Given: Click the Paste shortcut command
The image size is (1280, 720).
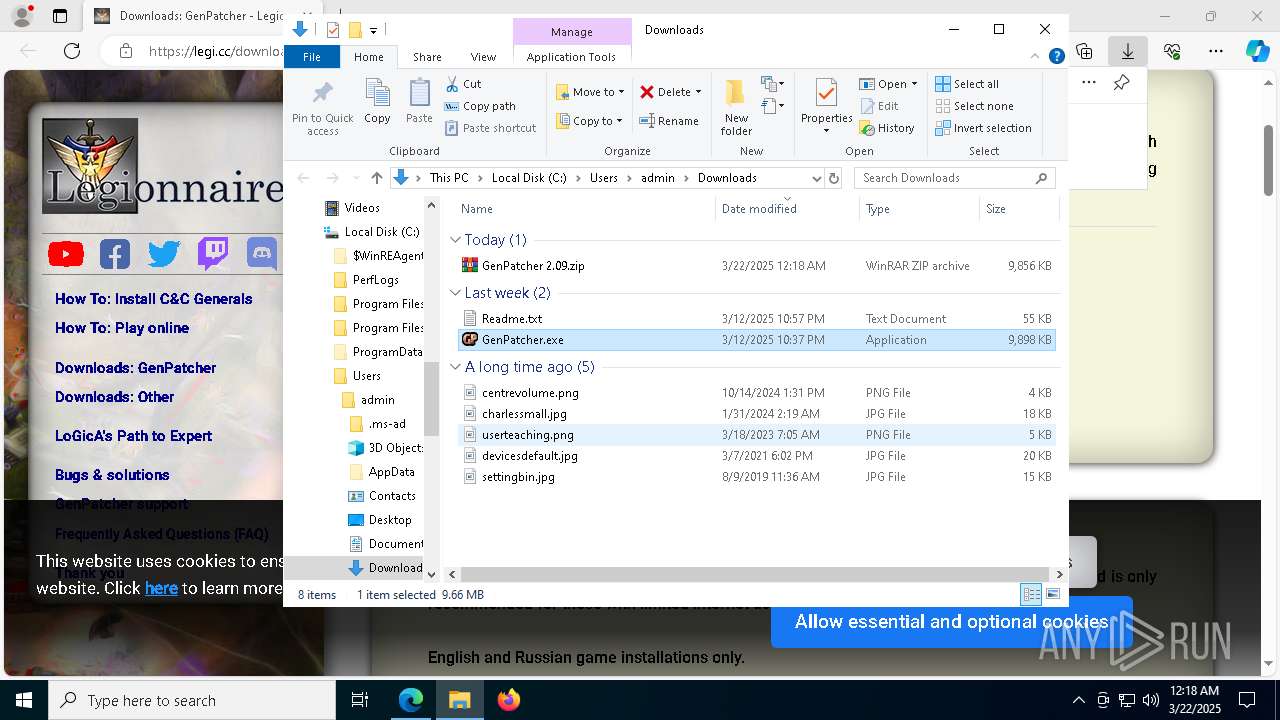Looking at the screenshot, I should pos(490,128).
